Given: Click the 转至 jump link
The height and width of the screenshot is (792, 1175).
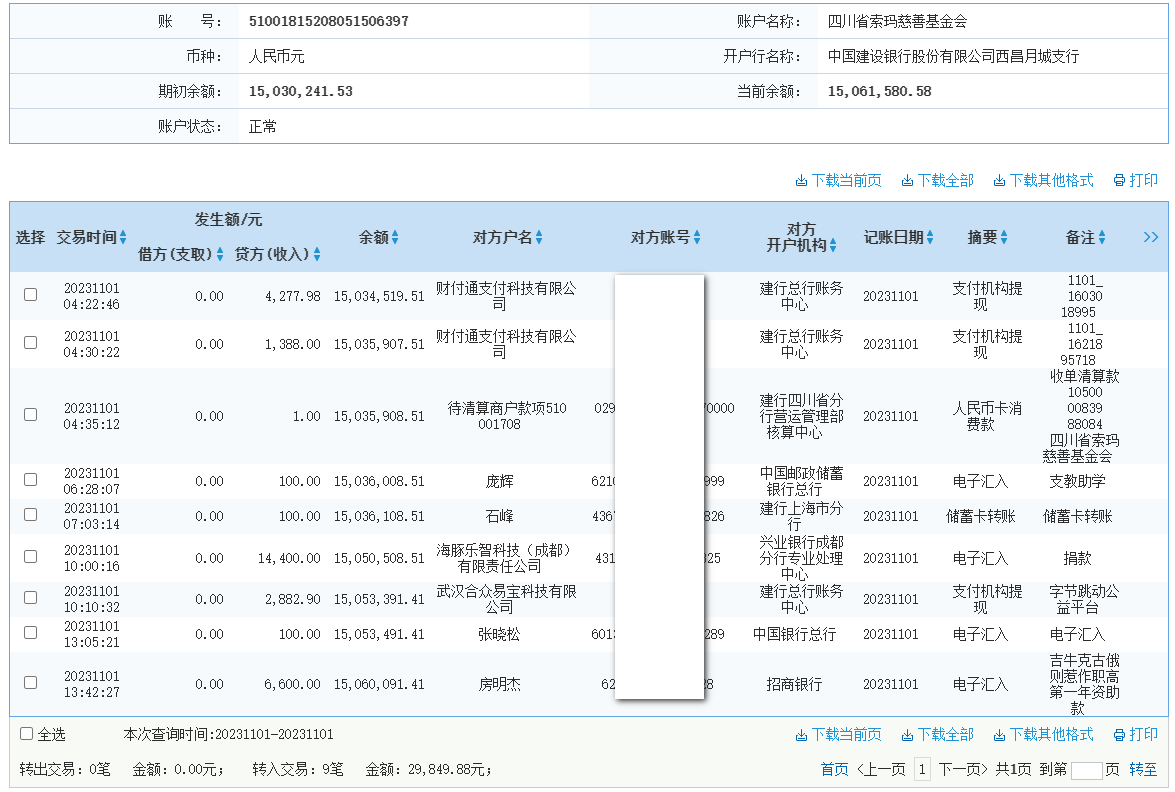Looking at the screenshot, I should (x=1143, y=770).
